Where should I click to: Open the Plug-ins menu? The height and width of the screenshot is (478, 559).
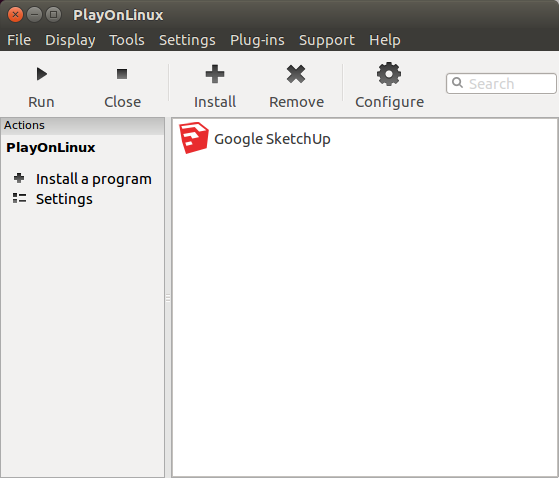click(x=257, y=40)
